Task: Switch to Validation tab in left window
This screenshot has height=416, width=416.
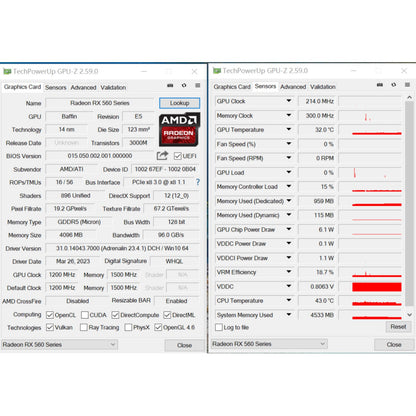Action: (113, 87)
